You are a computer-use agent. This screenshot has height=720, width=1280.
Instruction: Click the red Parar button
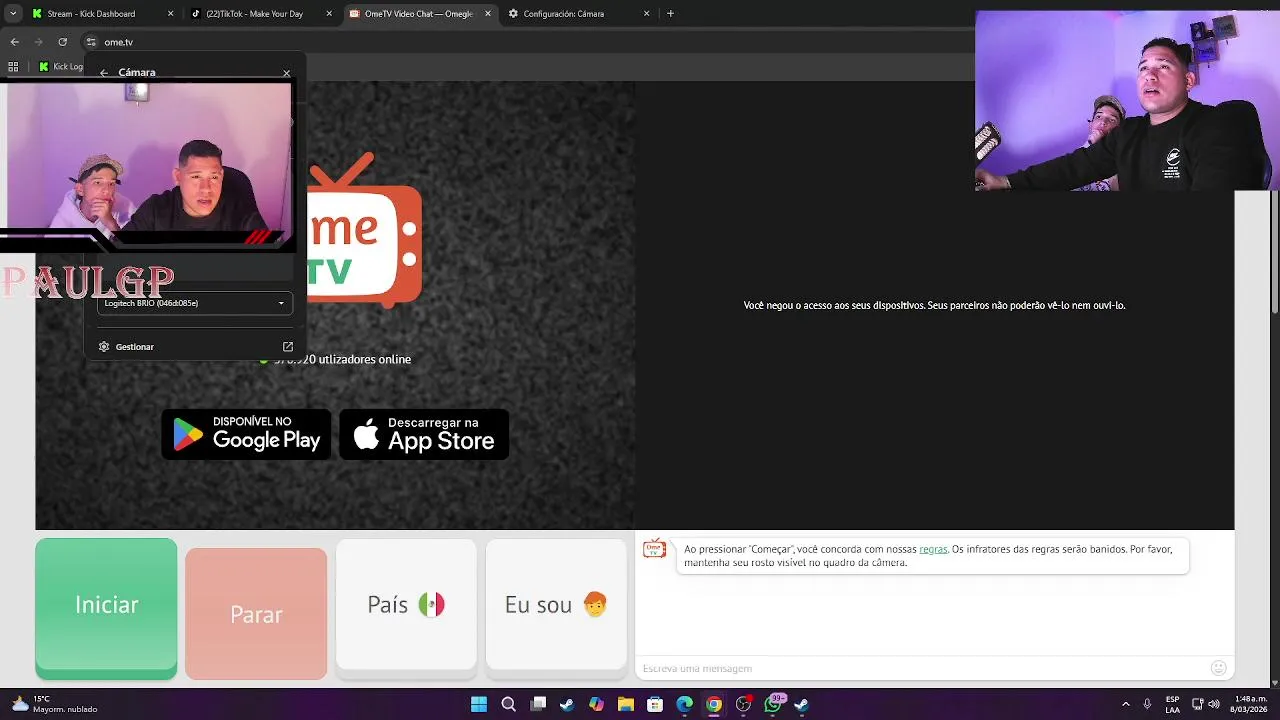pyautogui.click(x=256, y=614)
